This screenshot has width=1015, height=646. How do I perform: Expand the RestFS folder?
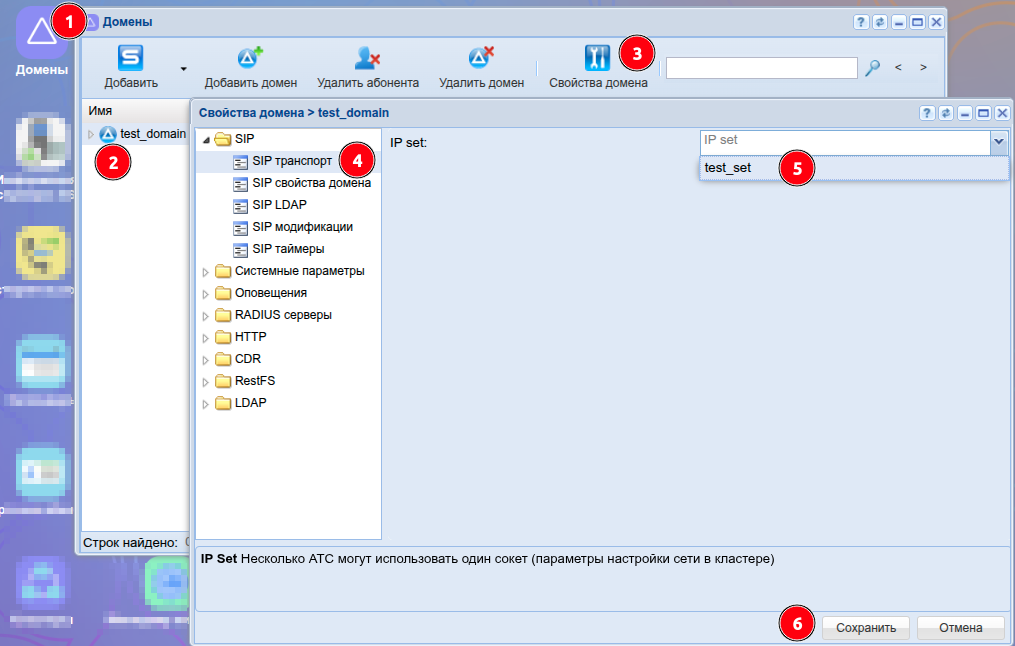(x=206, y=382)
